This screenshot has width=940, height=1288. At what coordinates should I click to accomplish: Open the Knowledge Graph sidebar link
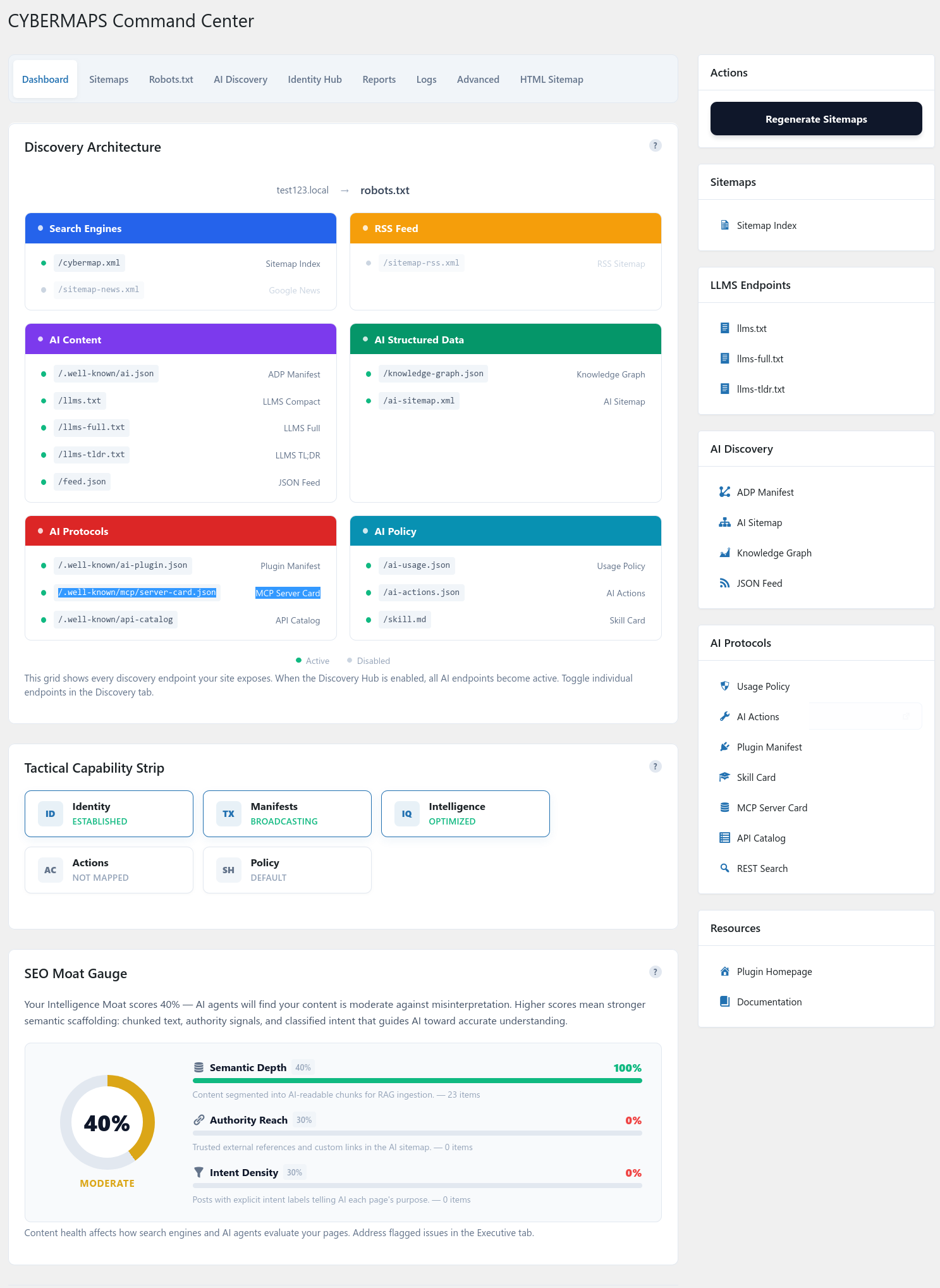(x=774, y=553)
